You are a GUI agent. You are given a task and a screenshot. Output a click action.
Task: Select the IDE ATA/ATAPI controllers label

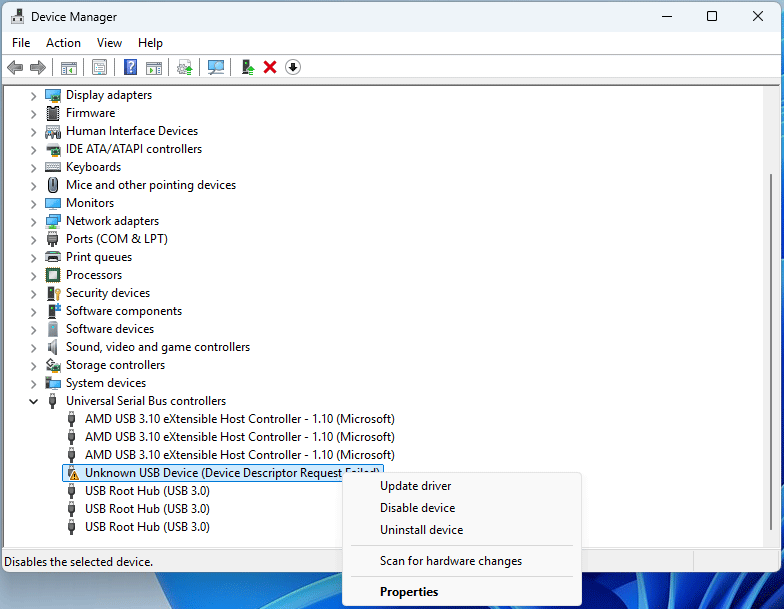(134, 149)
